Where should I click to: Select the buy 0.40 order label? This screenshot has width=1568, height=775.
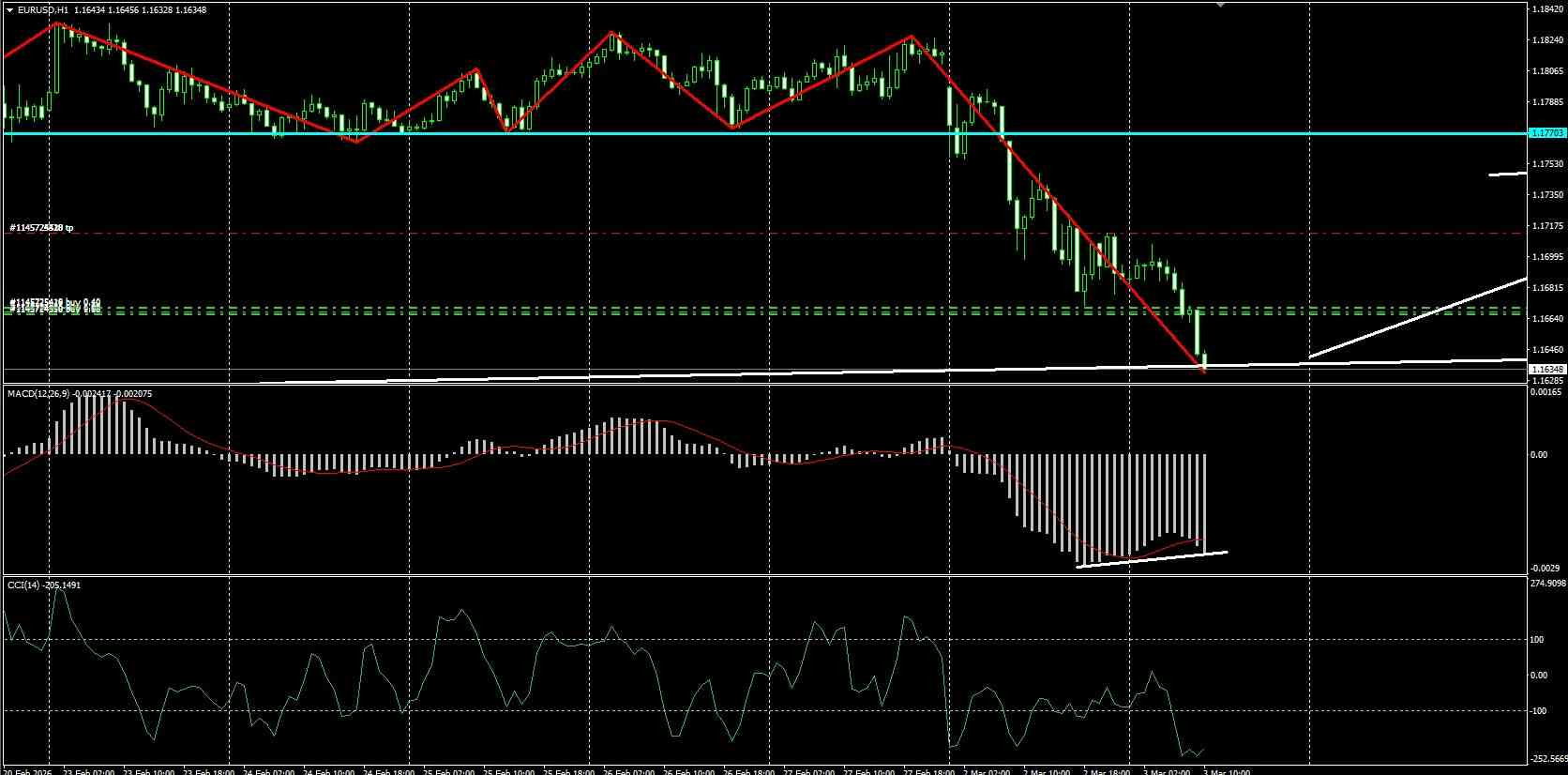[55, 302]
